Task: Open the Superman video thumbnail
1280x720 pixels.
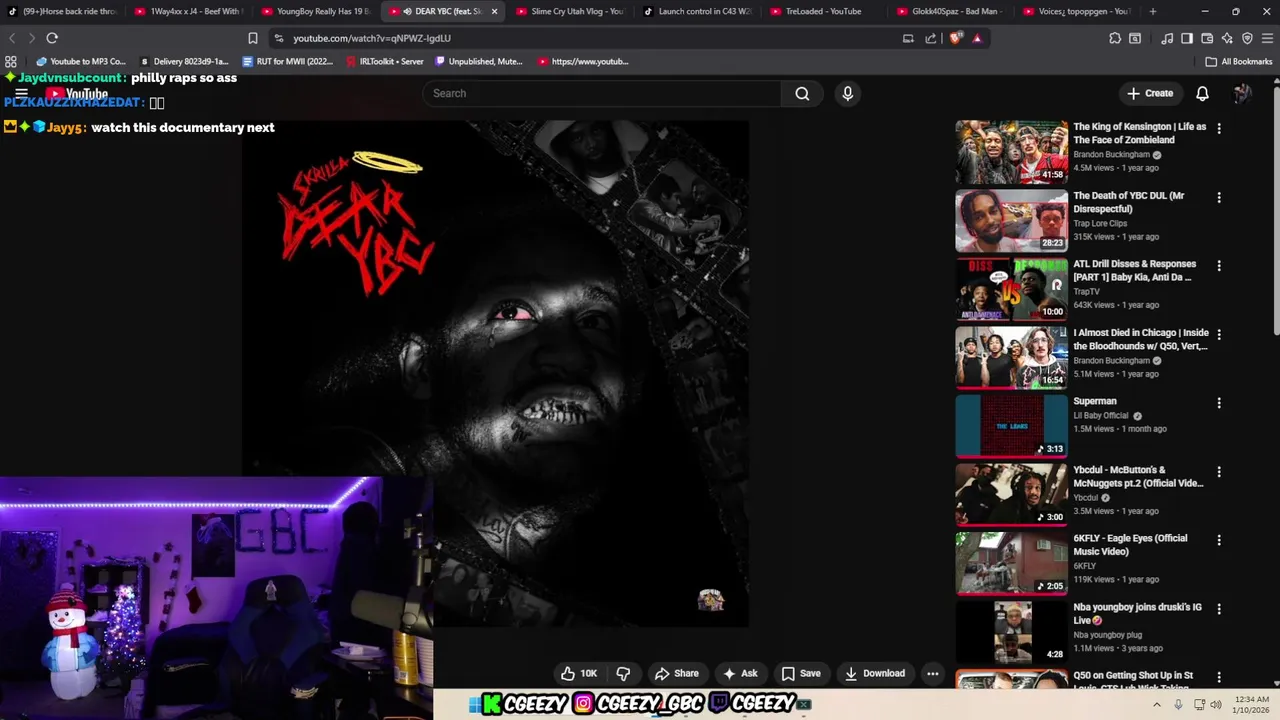Action: [x=1011, y=426]
